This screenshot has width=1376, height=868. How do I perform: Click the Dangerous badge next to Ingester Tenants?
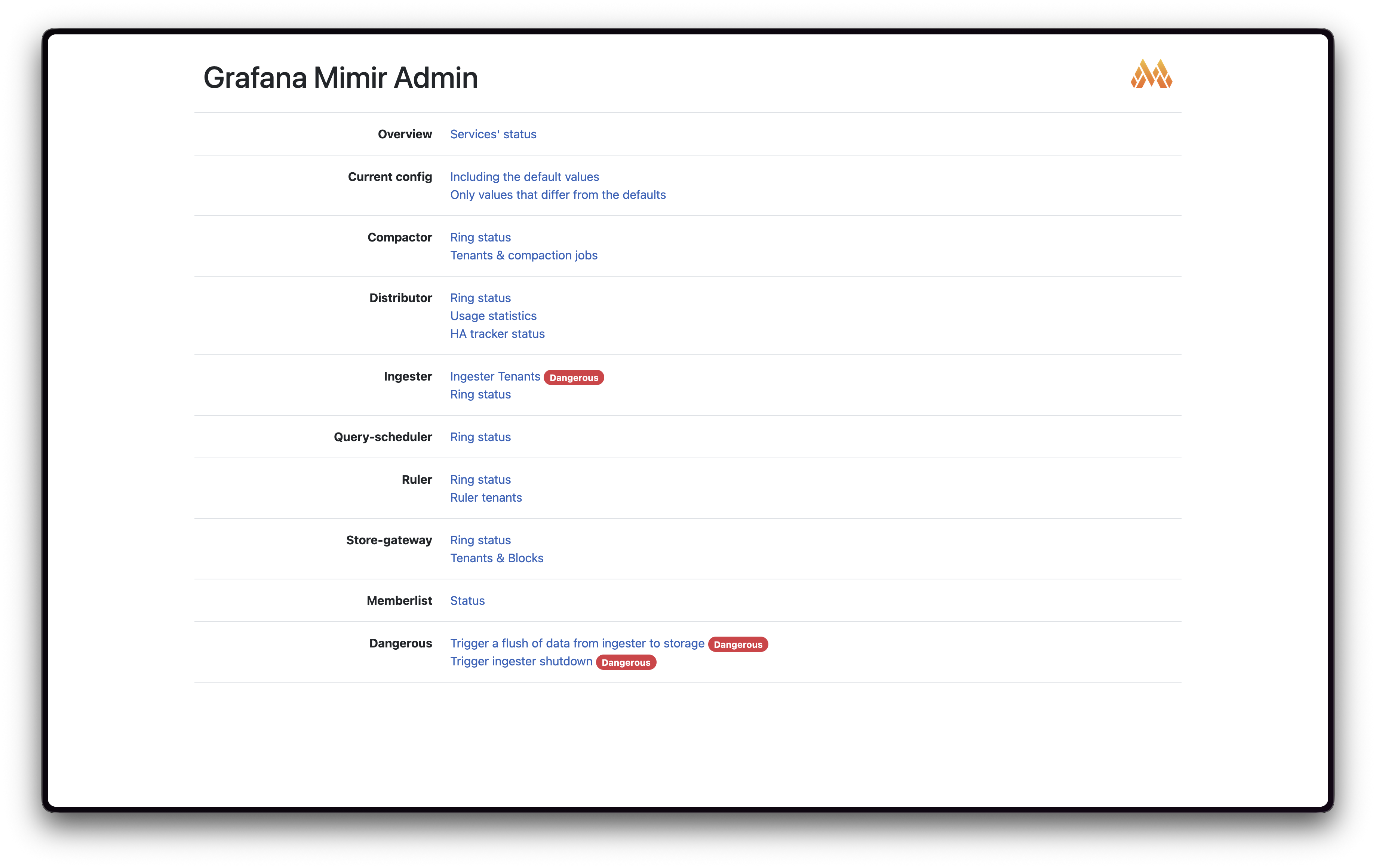tap(574, 377)
